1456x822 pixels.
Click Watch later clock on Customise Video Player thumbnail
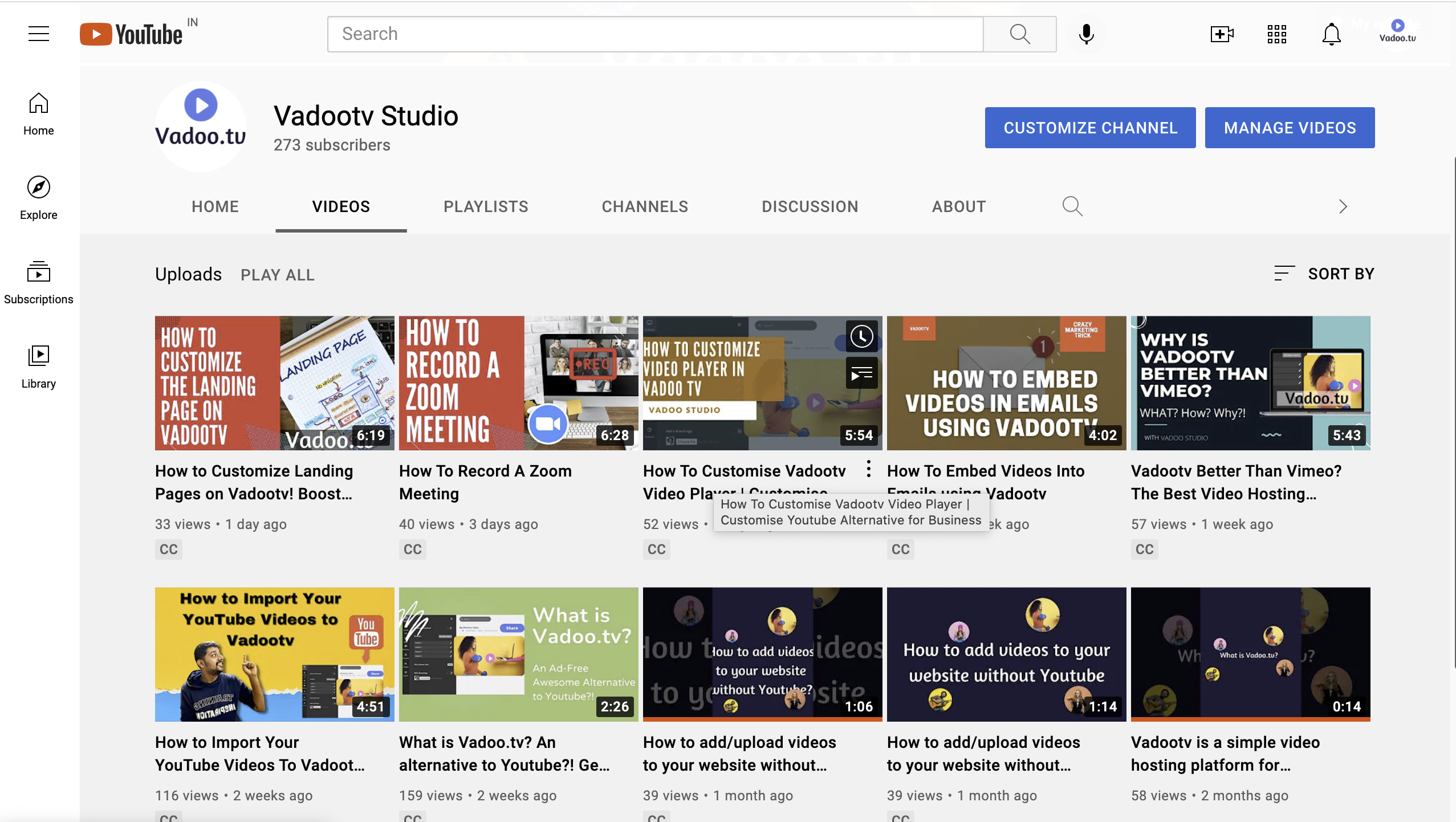point(861,336)
